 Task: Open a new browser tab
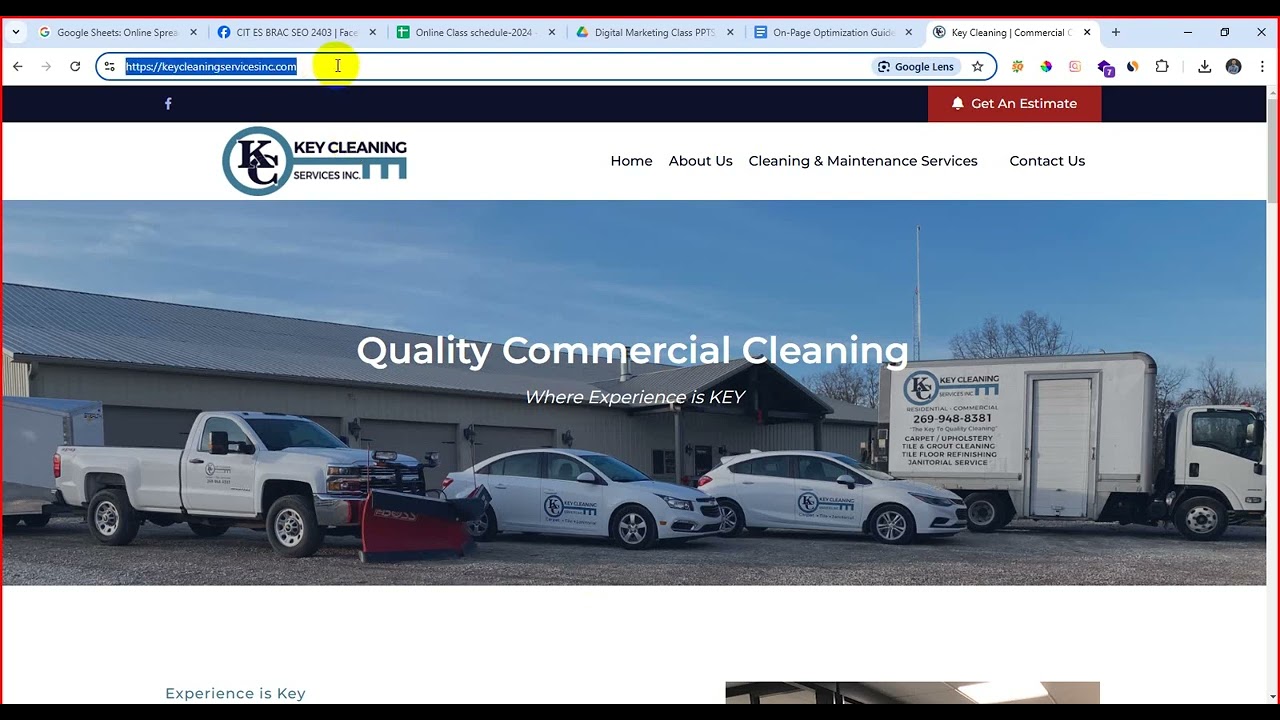tap(1116, 32)
